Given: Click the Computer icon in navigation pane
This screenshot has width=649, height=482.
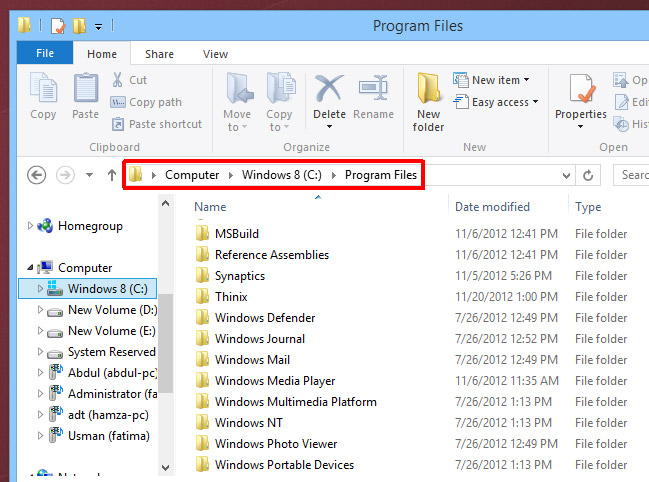Looking at the screenshot, I should [x=45, y=268].
